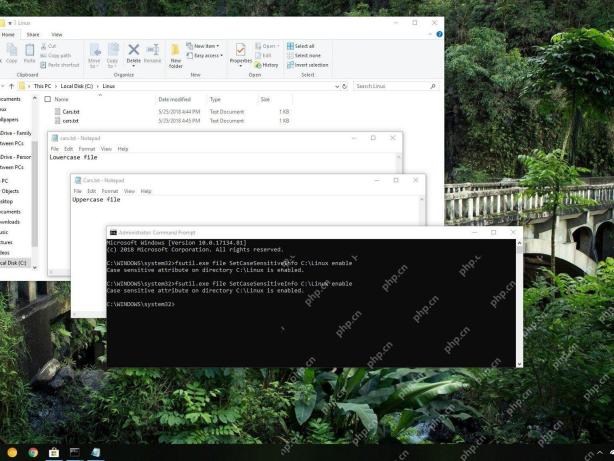Select Local Disk (C:) in navigation pane
Image resolution: width=614 pixels, height=461 pixels.
13,263
